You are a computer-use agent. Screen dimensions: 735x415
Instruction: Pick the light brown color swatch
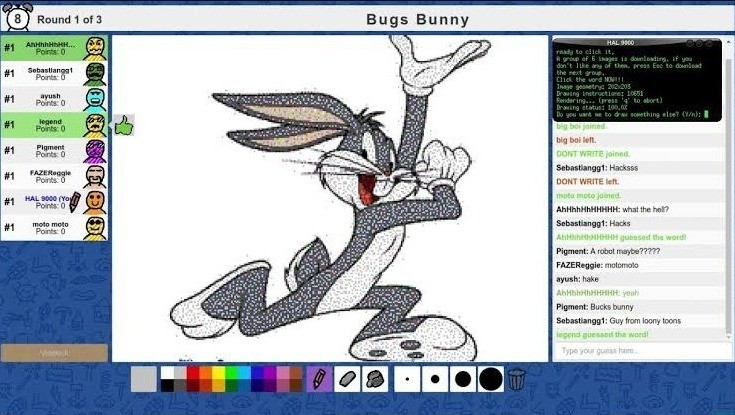295,373
